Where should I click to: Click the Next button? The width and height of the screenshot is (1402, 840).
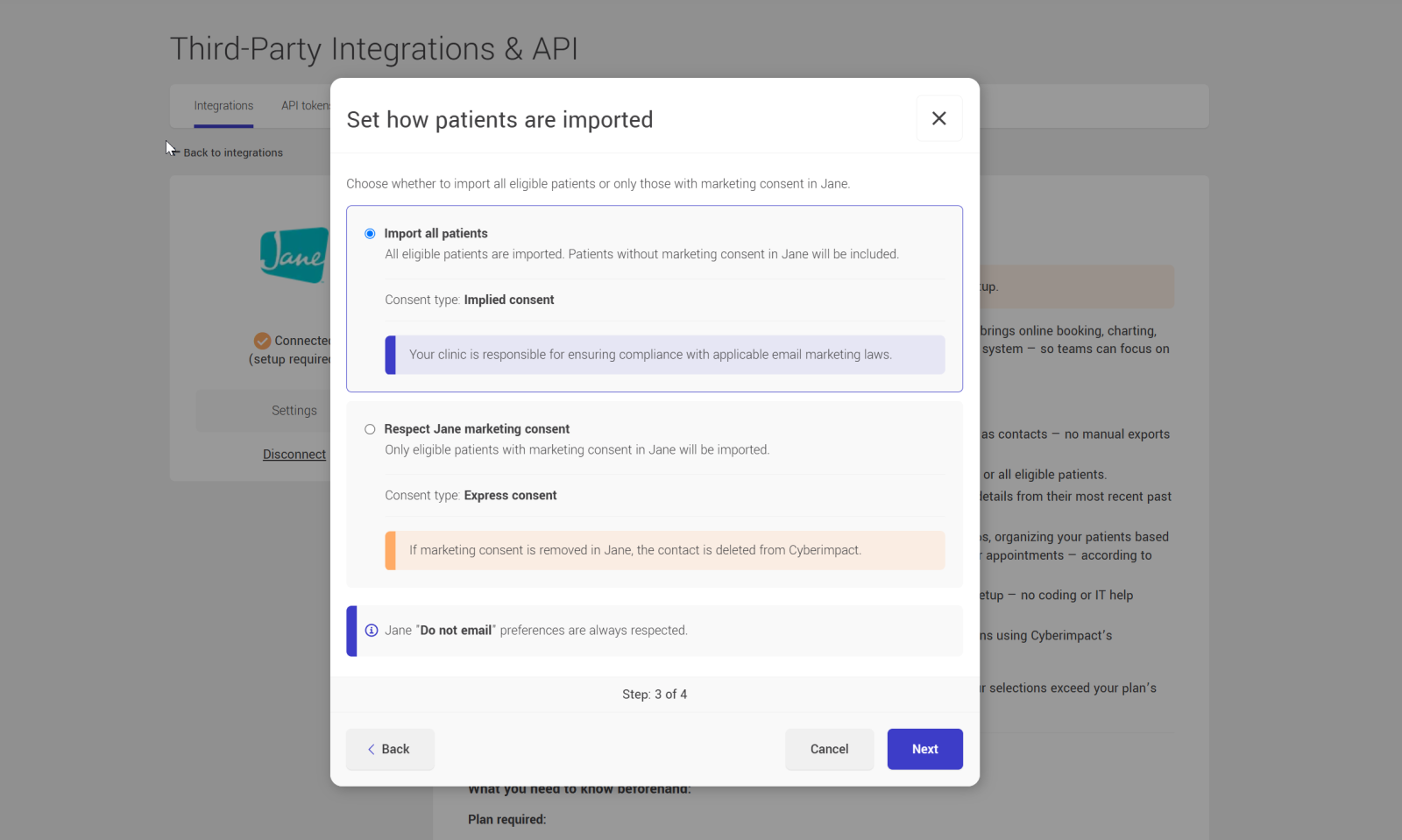point(924,749)
